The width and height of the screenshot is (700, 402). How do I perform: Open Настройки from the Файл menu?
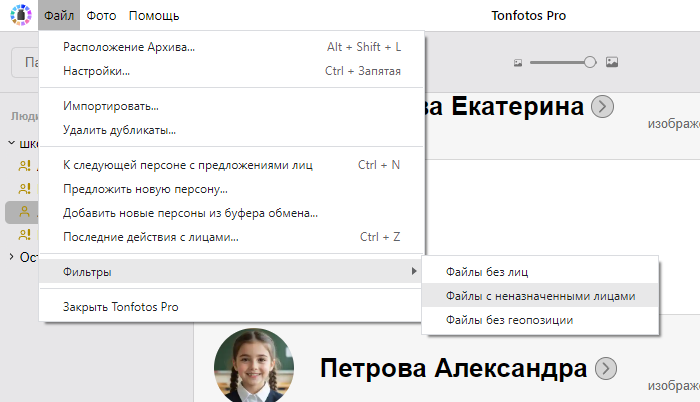click(96, 71)
